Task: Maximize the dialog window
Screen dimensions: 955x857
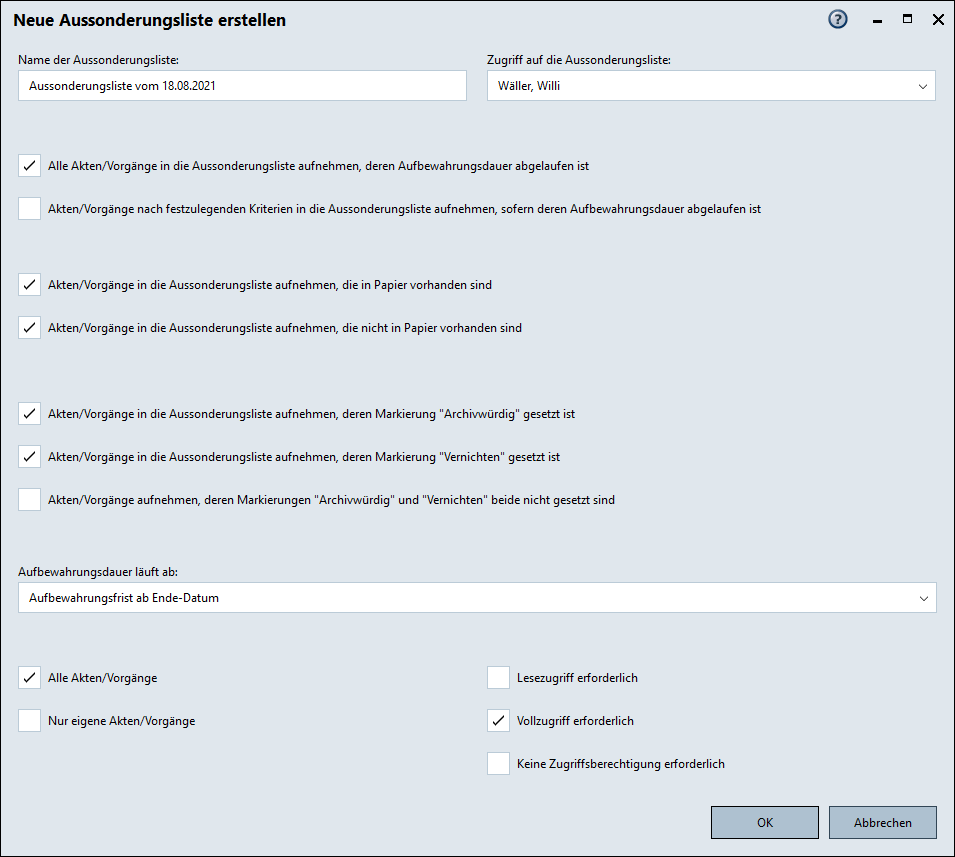Action: pyautogui.click(x=907, y=20)
